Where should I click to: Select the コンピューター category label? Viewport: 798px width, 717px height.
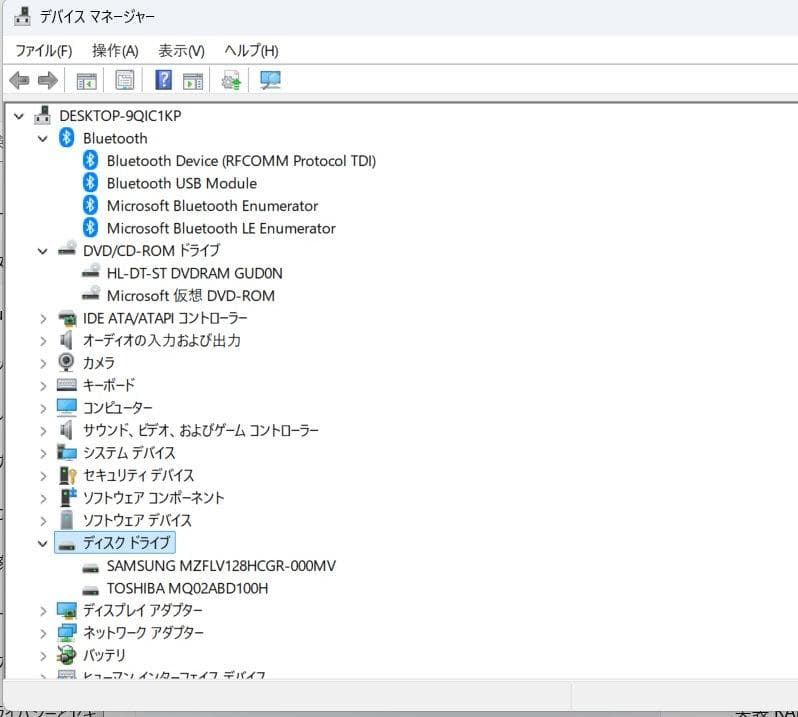[118, 408]
